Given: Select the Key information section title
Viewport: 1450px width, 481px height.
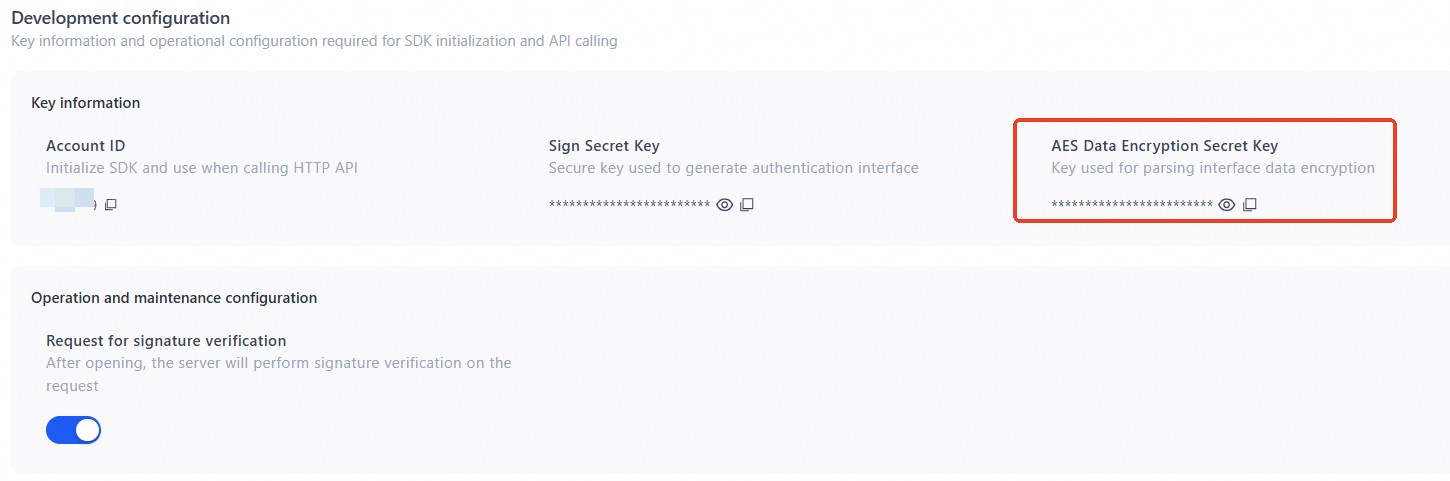Looking at the screenshot, I should [x=86, y=103].
